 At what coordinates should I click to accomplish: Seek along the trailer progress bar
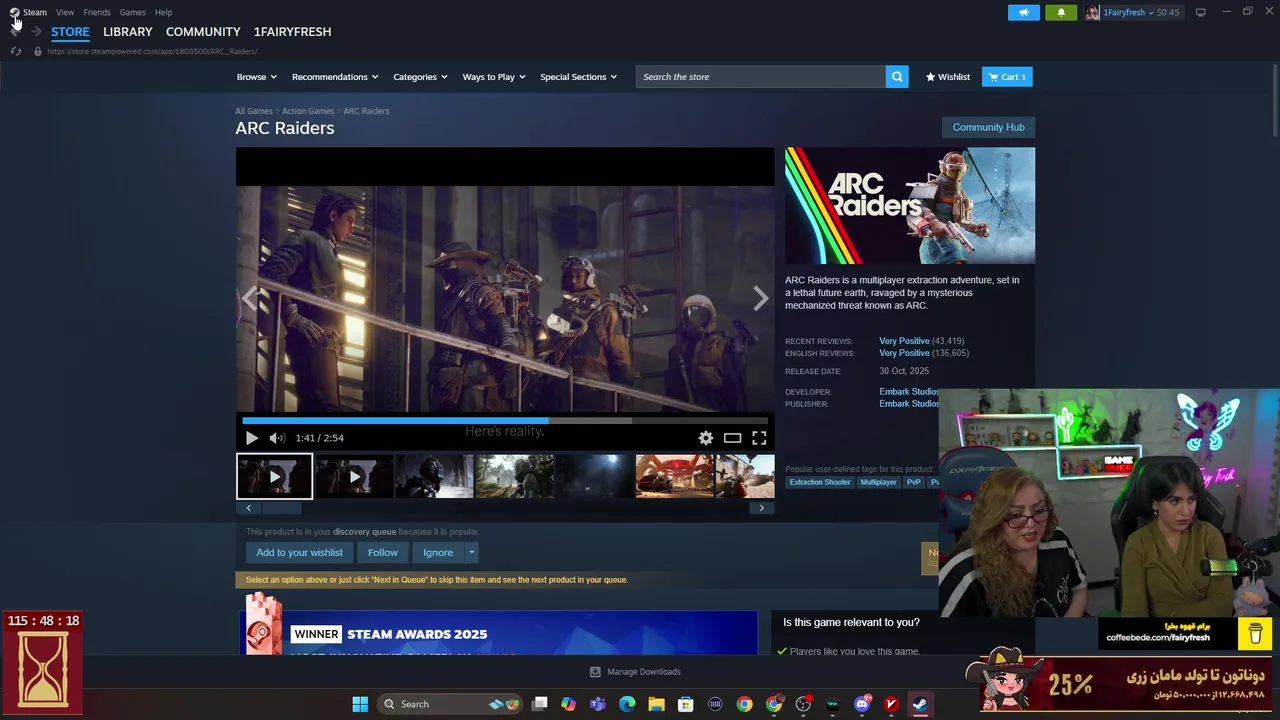coord(505,420)
